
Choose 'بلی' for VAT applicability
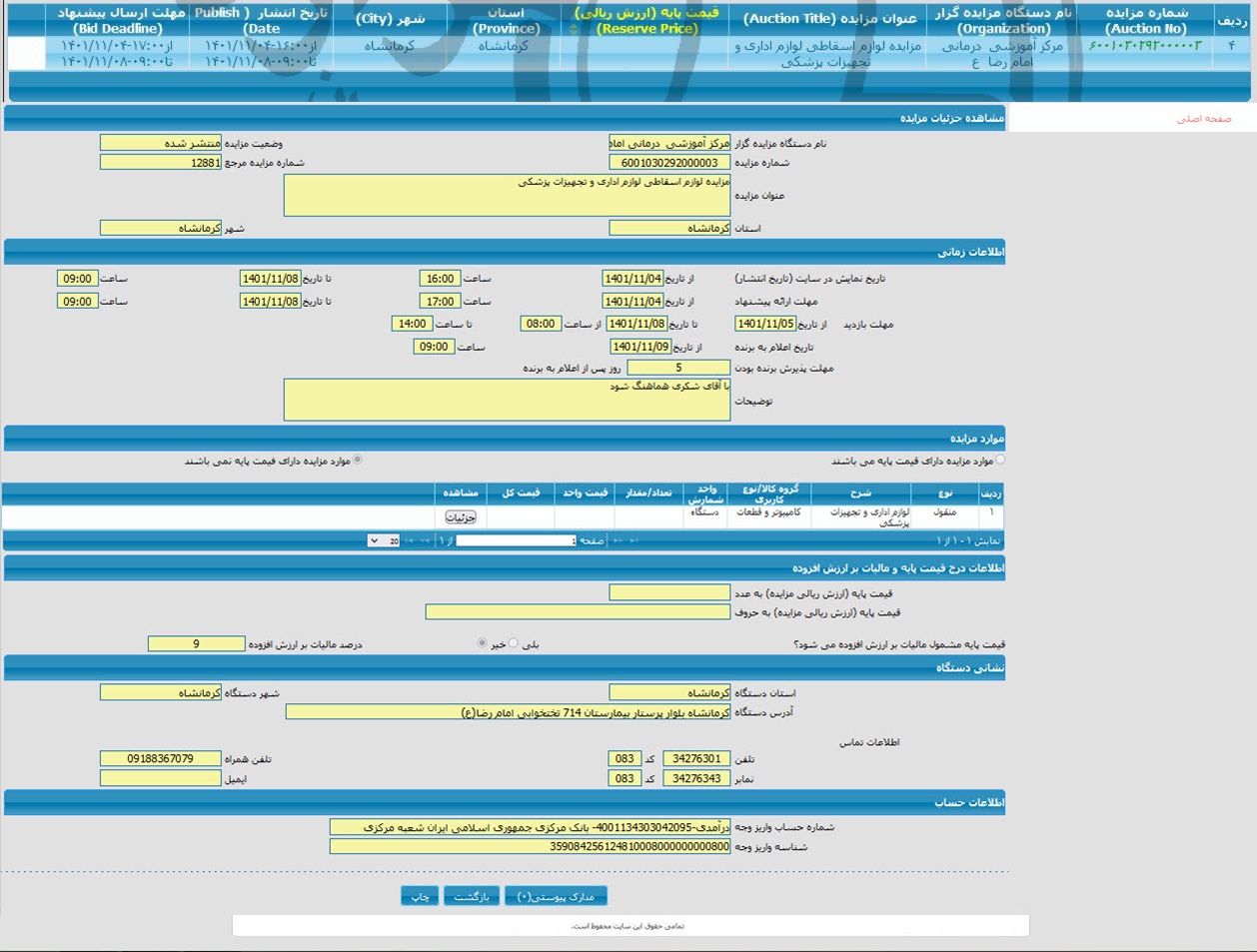point(514,643)
